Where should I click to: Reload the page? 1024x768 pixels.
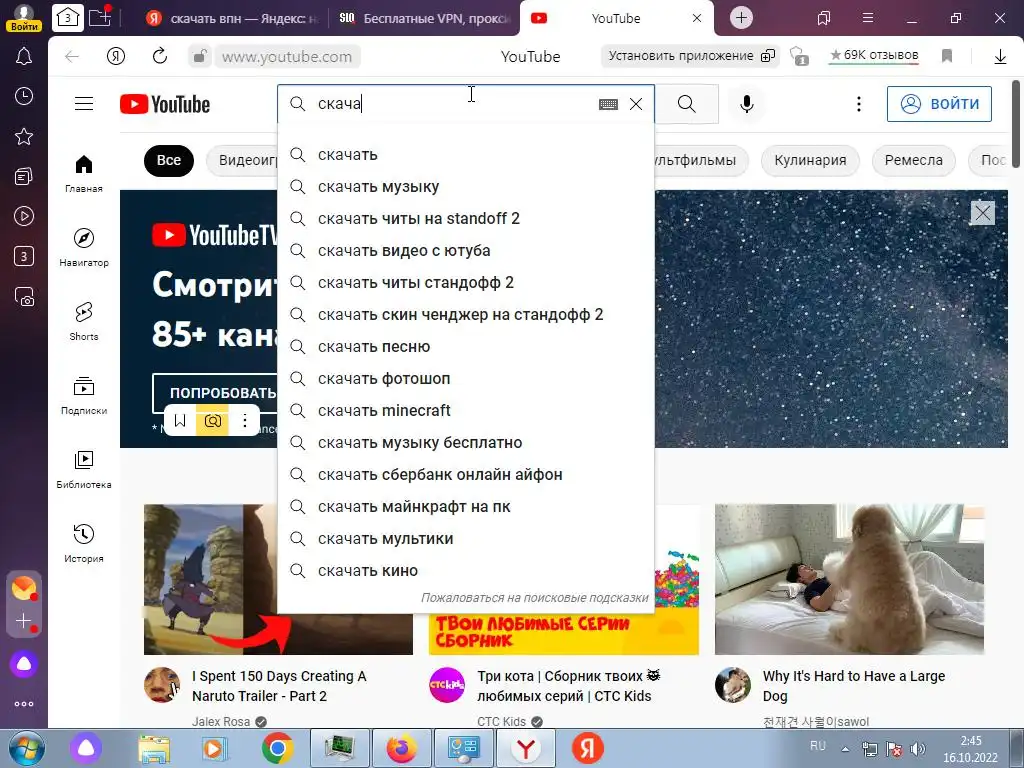pos(159,56)
